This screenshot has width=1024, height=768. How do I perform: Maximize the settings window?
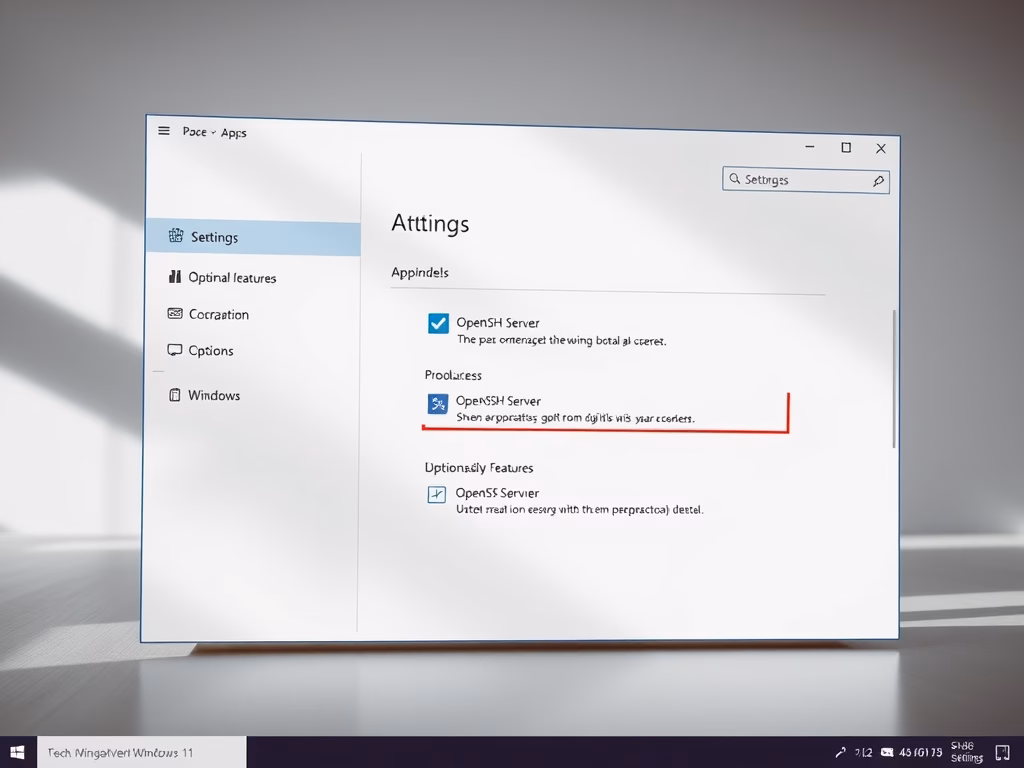tap(846, 148)
